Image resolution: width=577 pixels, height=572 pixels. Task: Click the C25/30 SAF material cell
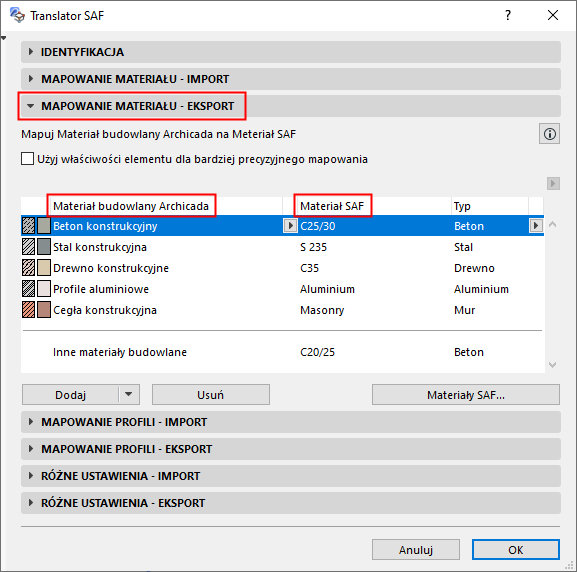click(x=318, y=226)
